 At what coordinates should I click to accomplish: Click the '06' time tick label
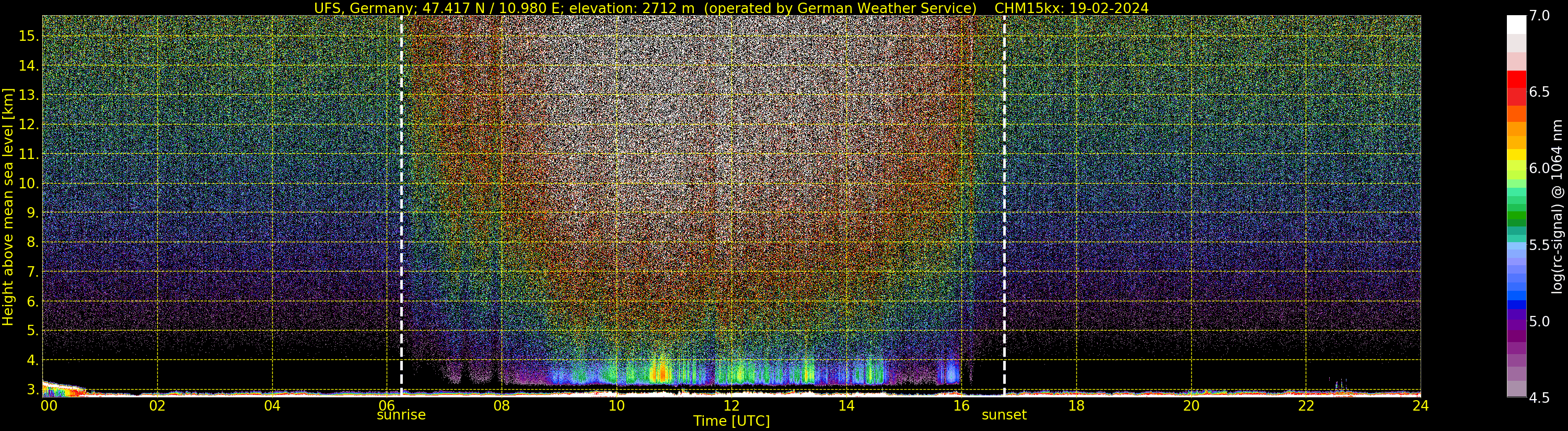[x=387, y=405]
